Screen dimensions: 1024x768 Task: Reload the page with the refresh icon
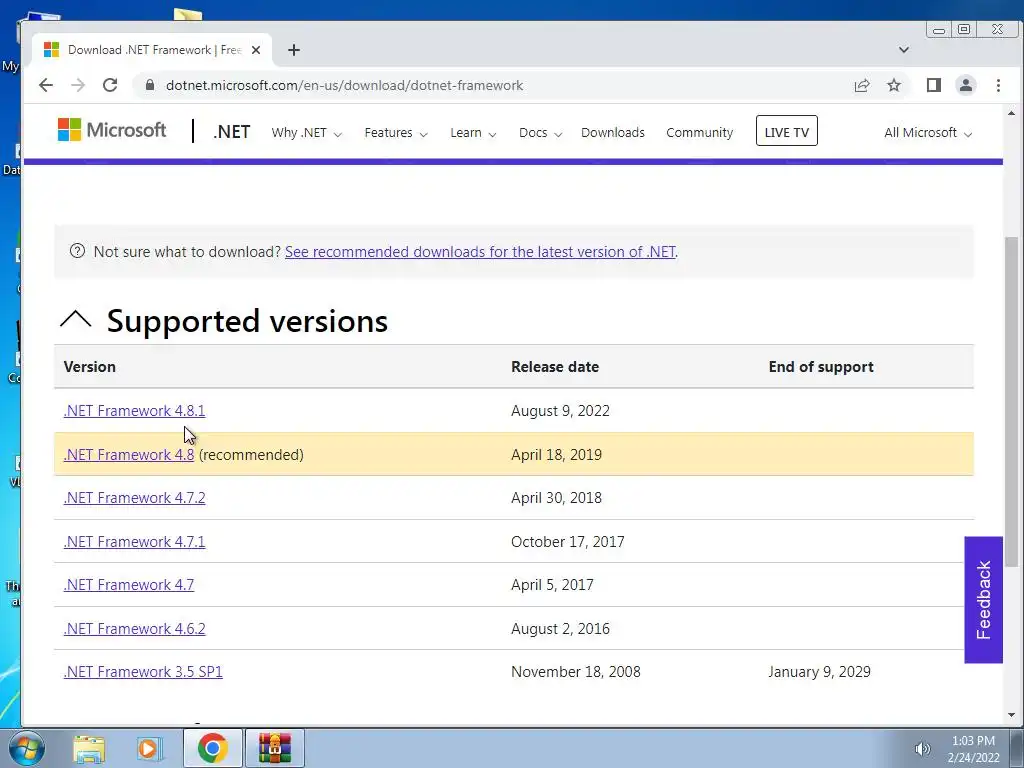coord(110,86)
